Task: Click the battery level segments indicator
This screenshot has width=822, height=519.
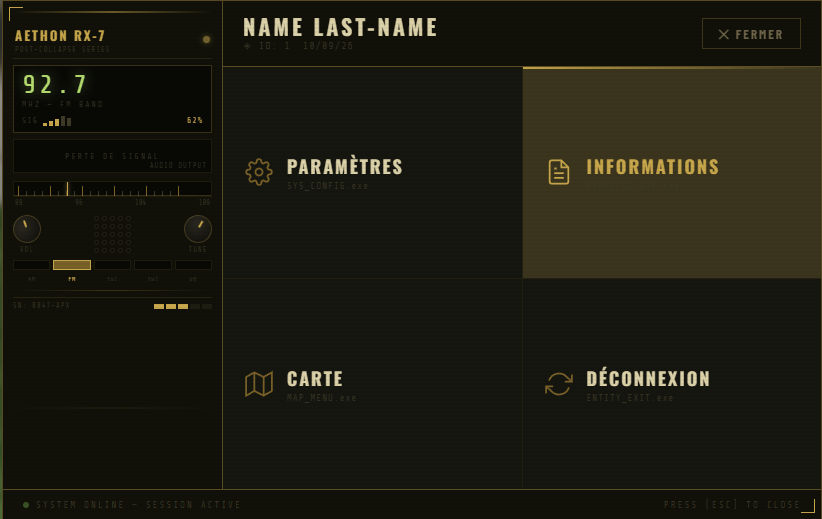Action: (x=182, y=306)
